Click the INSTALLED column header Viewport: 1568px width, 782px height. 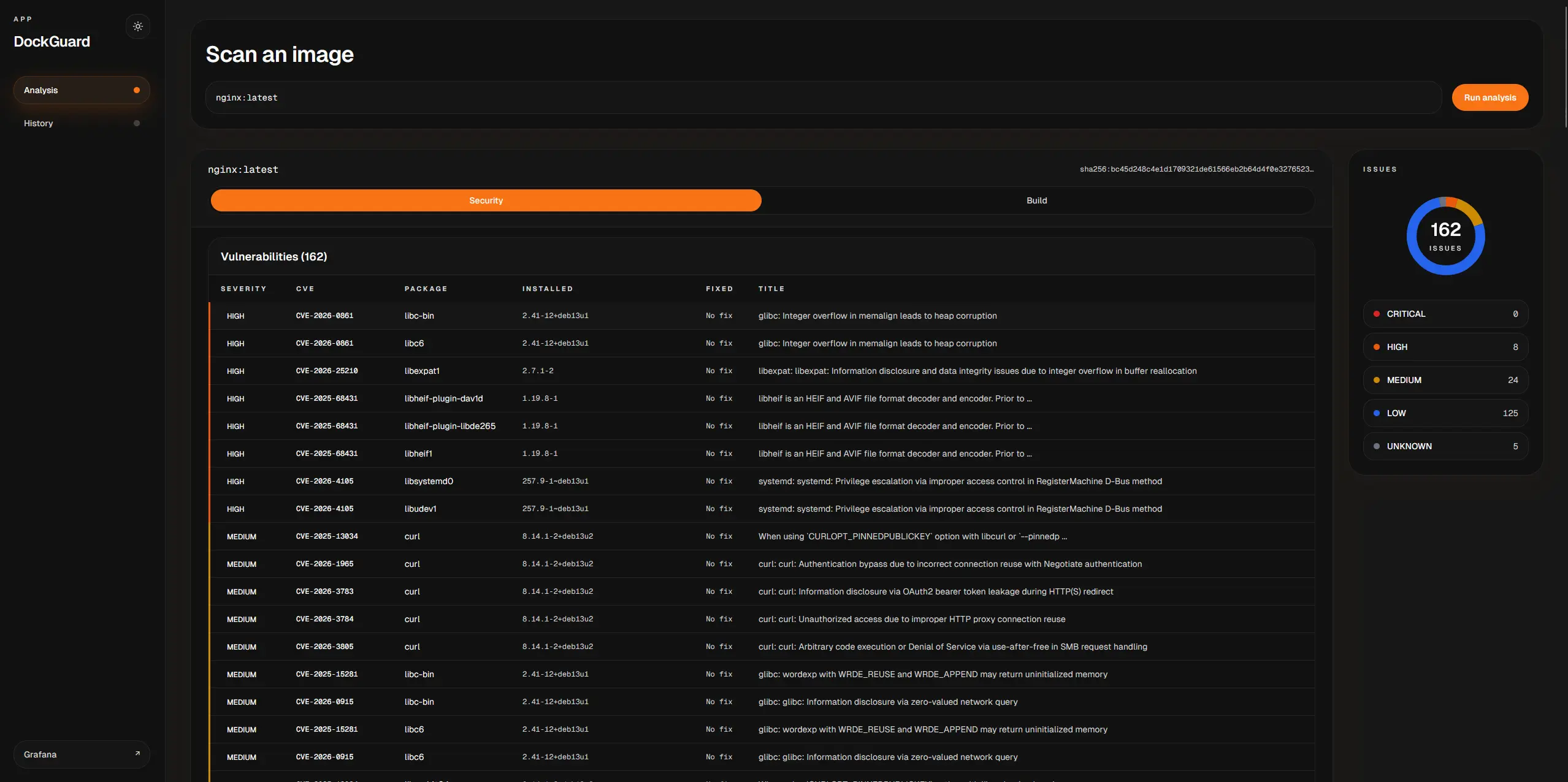[548, 289]
